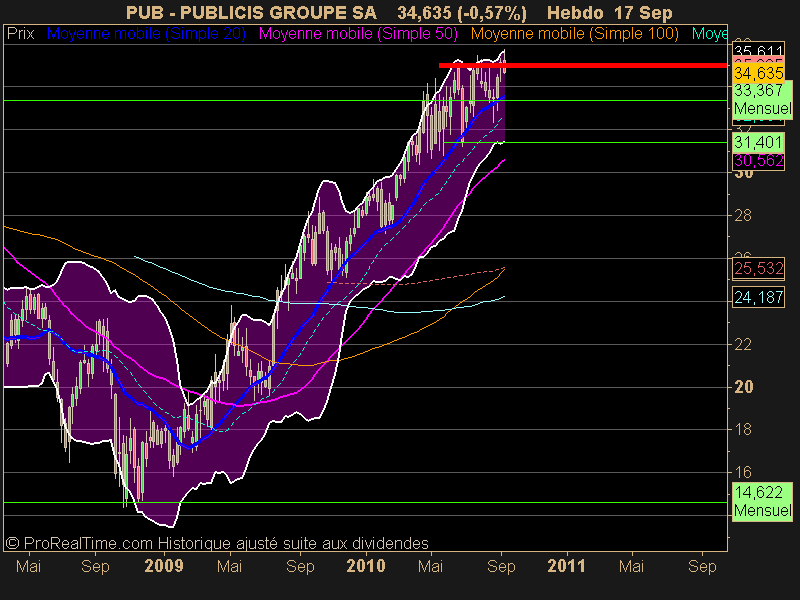The image size is (800, 600).
Task: Click the 14,622 Mensuel green label
Action: 762,502
